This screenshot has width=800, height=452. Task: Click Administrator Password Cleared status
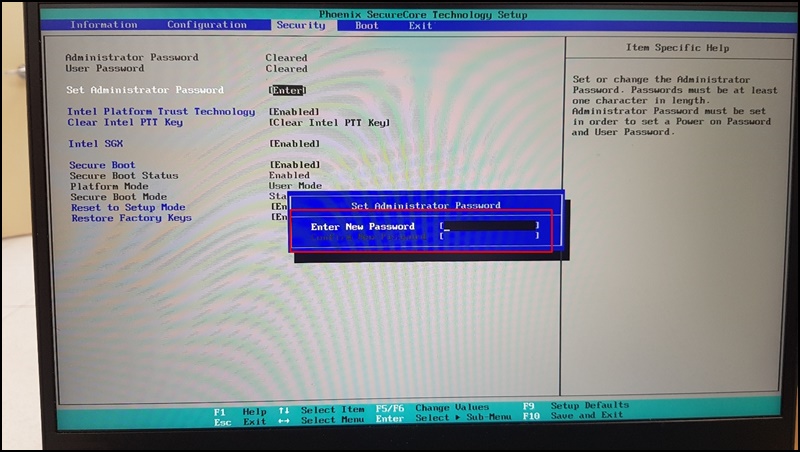coord(286,58)
